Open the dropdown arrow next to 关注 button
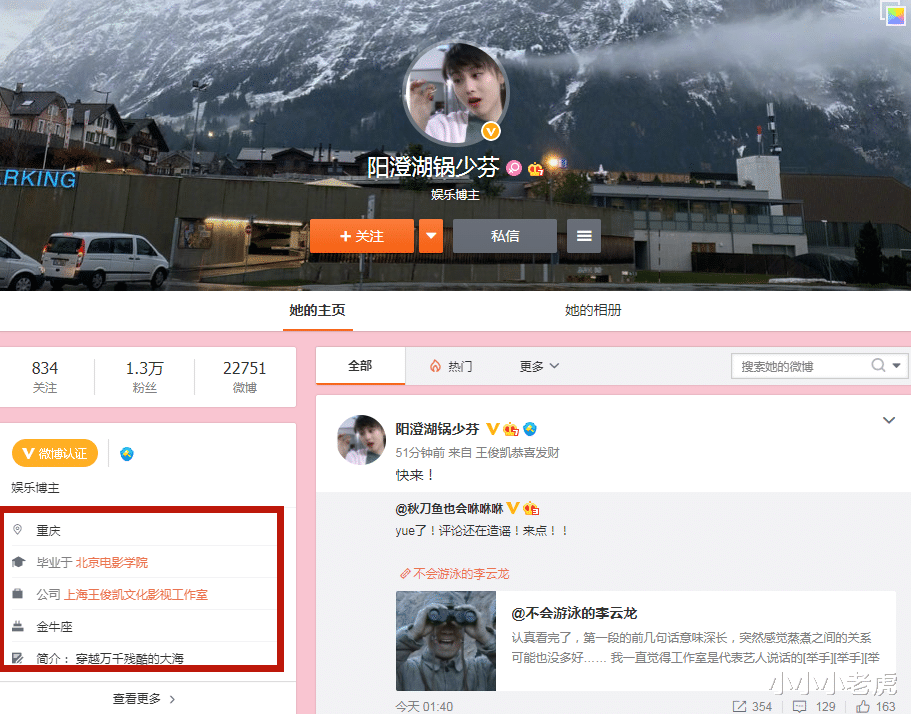Screen dimensions: 911x714 [431, 236]
